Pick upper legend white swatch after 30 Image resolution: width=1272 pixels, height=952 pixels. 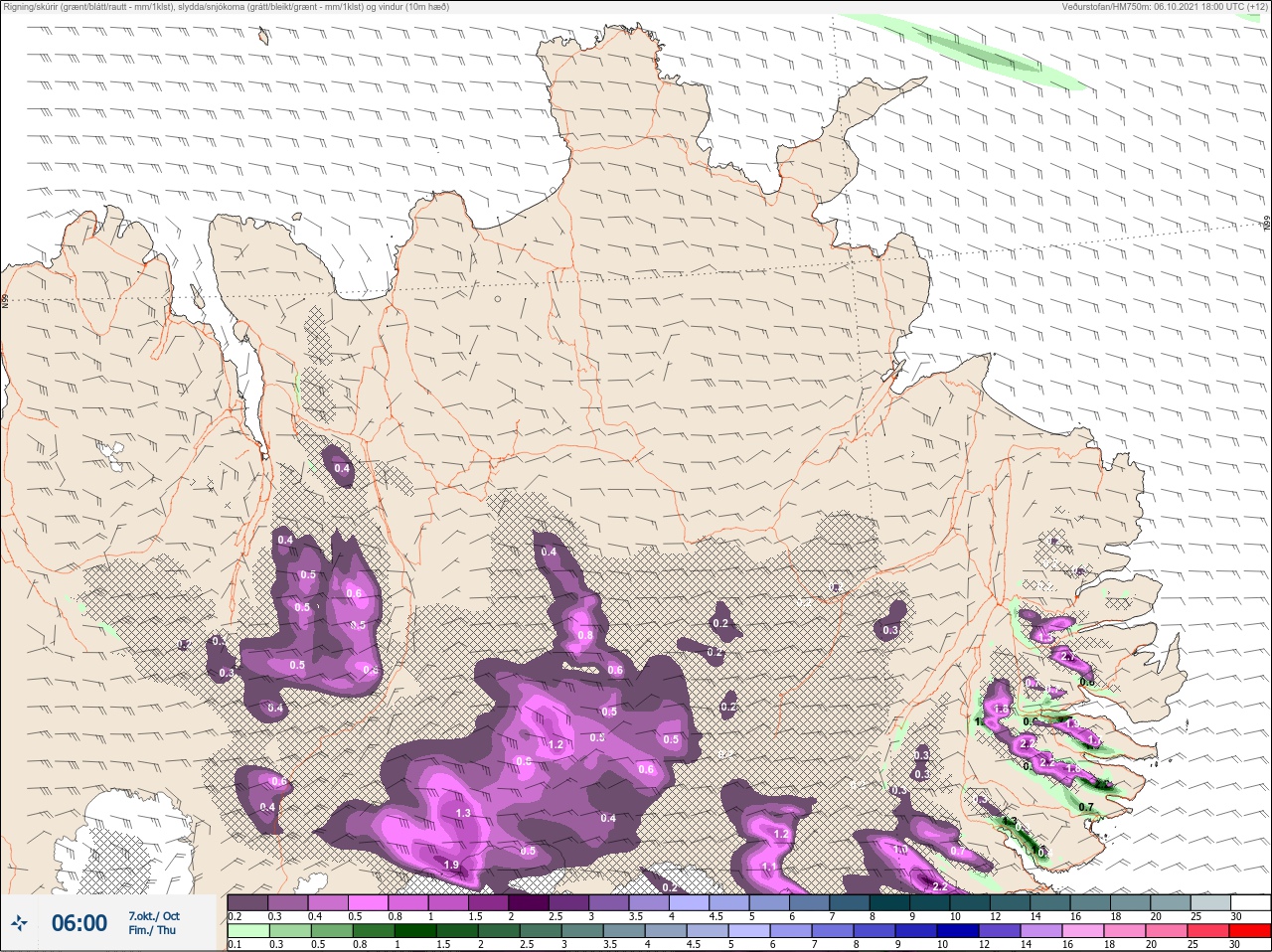1251,902
